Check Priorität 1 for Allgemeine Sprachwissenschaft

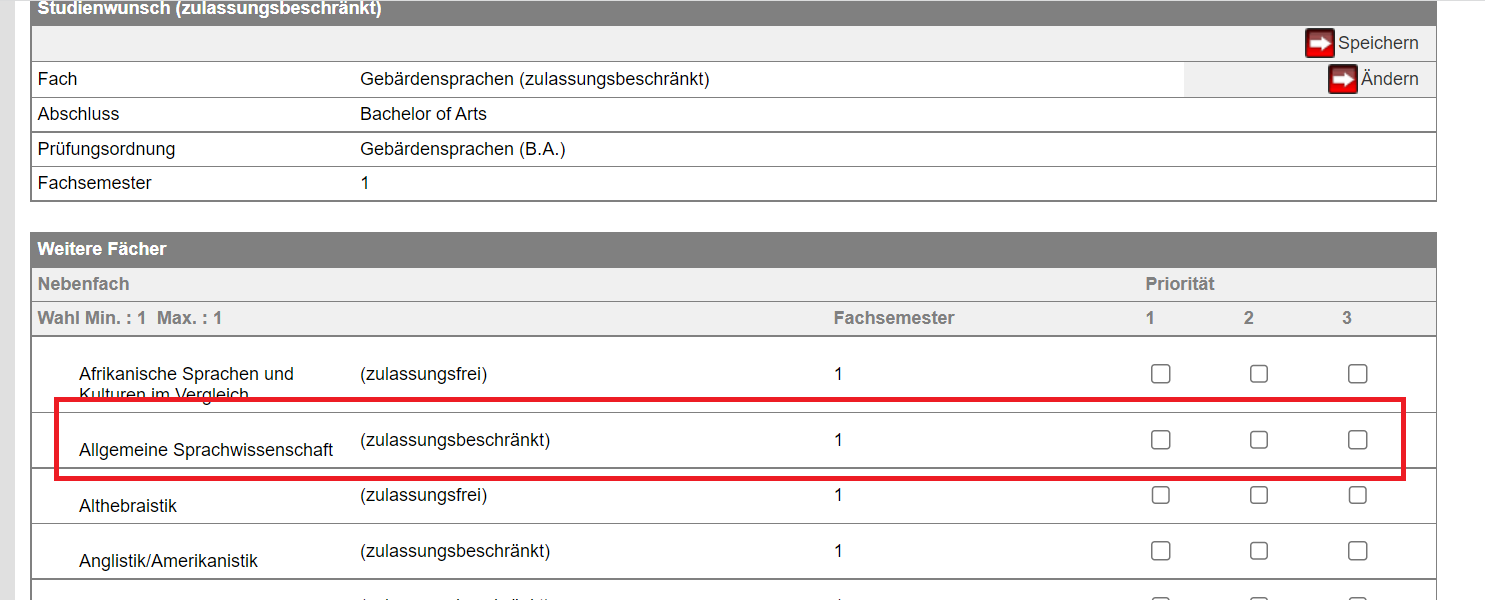[1160, 439]
